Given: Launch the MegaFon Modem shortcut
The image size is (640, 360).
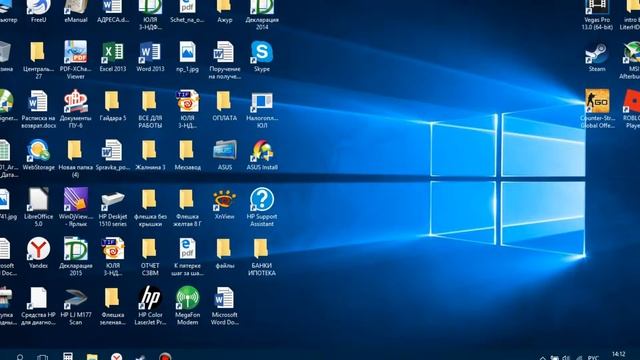Looking at the screenshot, I should click(x=187, y=306).
